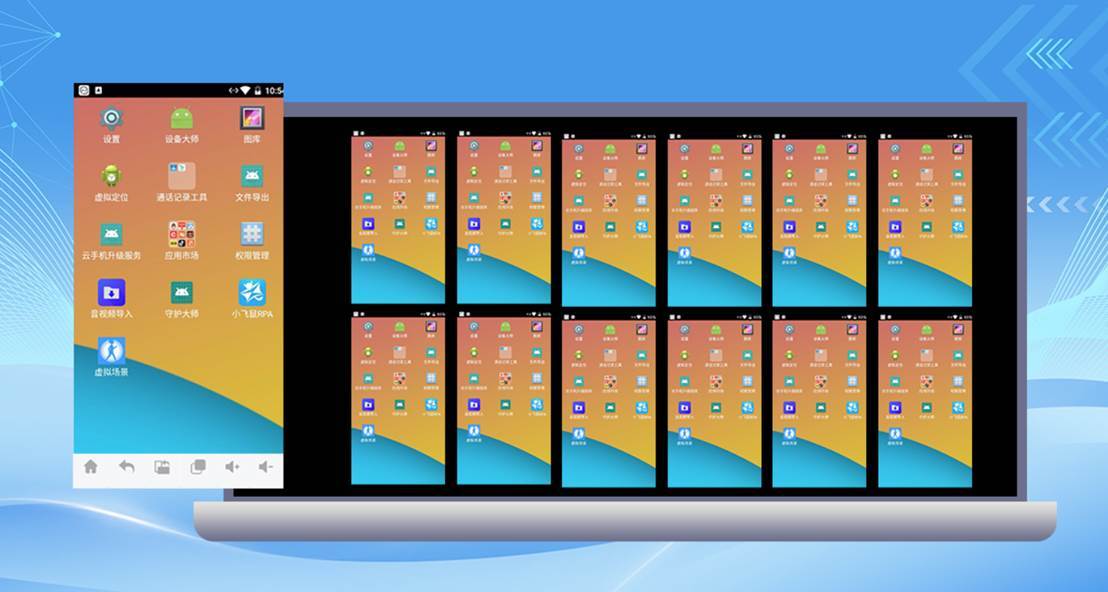The width and height of the screenshot is (1108, 592).
Task: Select the fifth phone screen in bottom row
Action: click(819, 401)
